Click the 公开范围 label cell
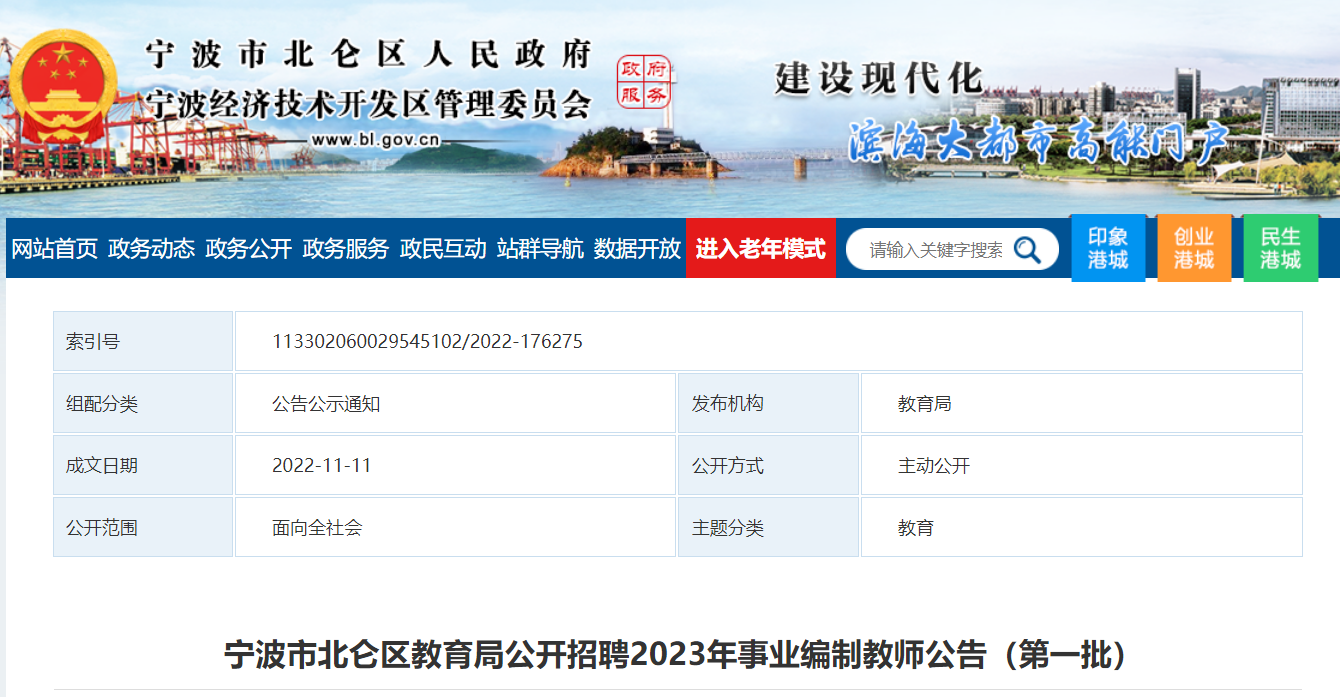 click(x=143, y=527)
